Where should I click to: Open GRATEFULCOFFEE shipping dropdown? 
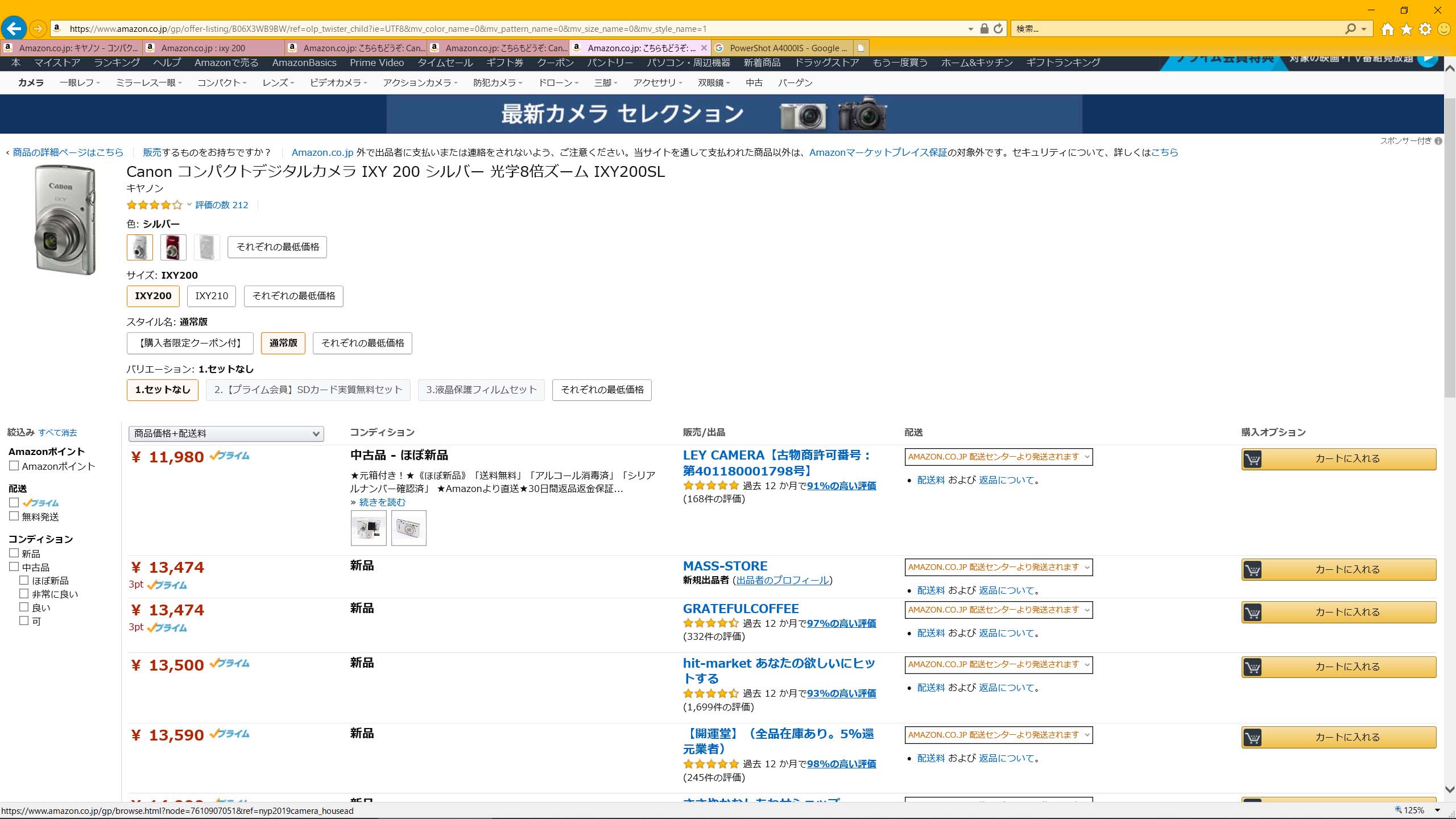coord(999,610)
